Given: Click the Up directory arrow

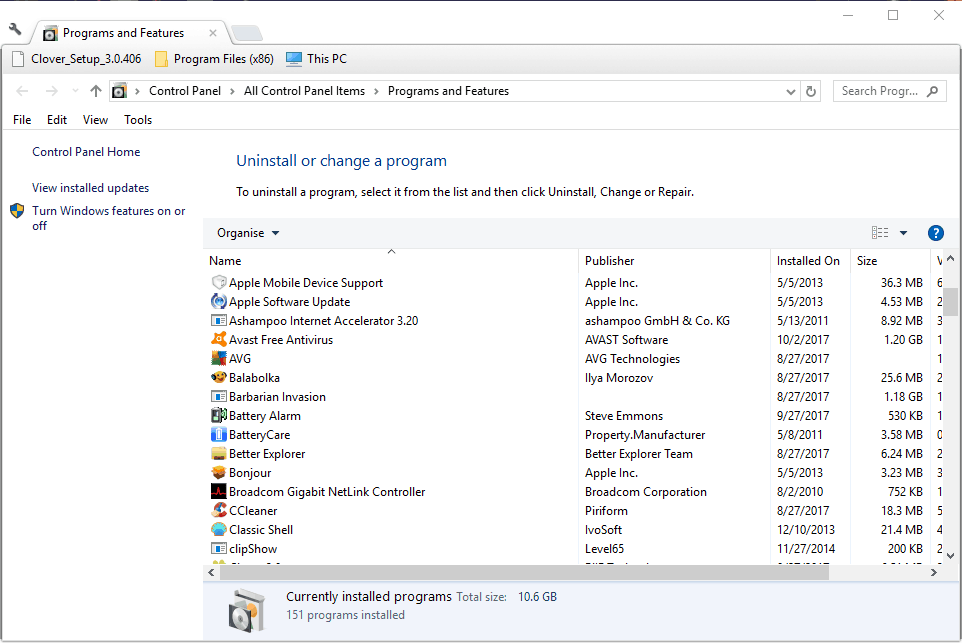Looking at the screenshot, I should click(x=96, y=91).
